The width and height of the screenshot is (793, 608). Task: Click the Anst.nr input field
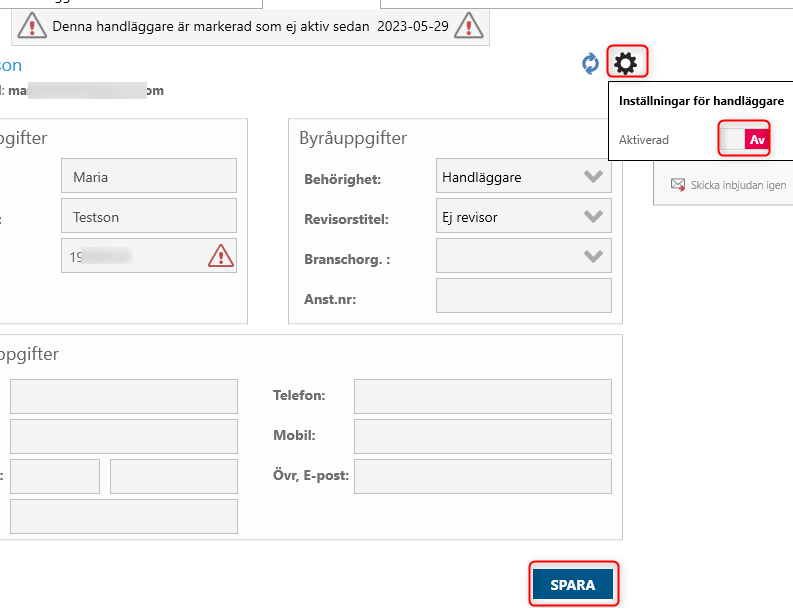(523, 296)
